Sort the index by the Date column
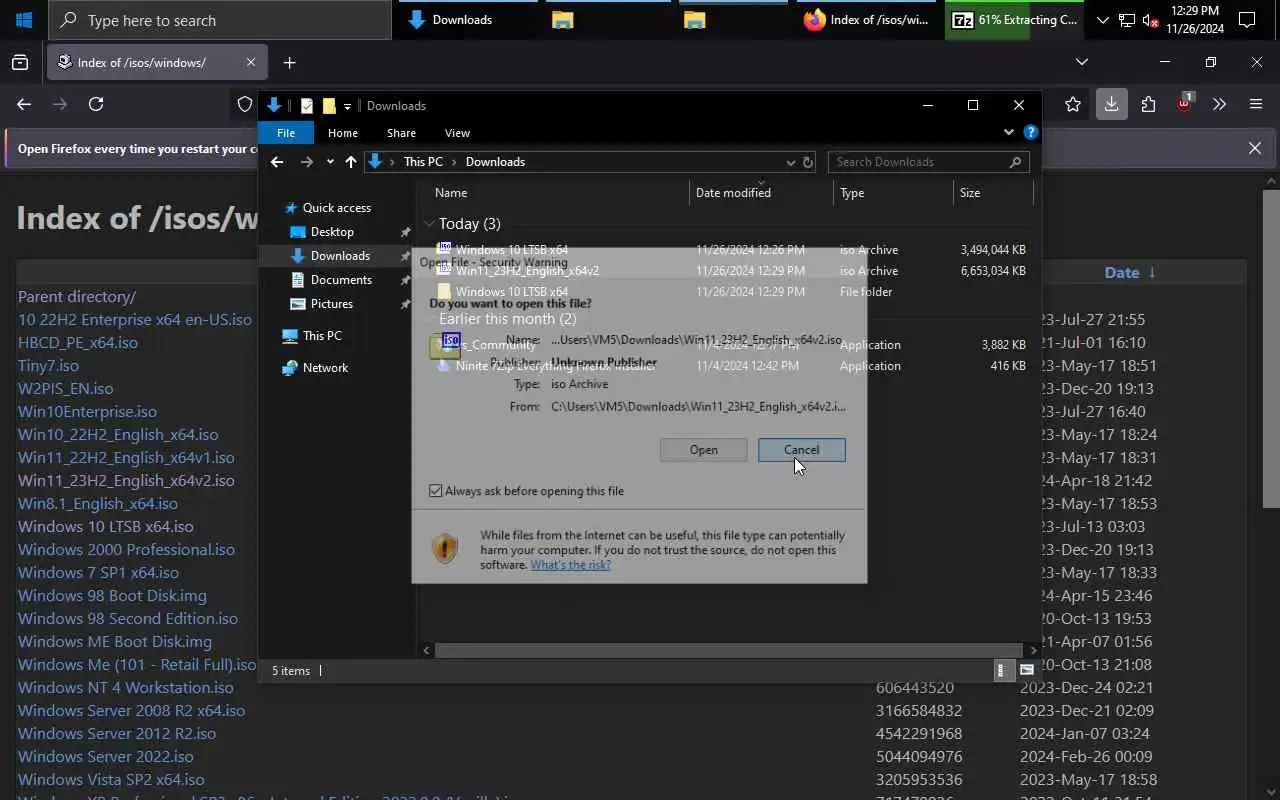 (x=1121, y=272)
